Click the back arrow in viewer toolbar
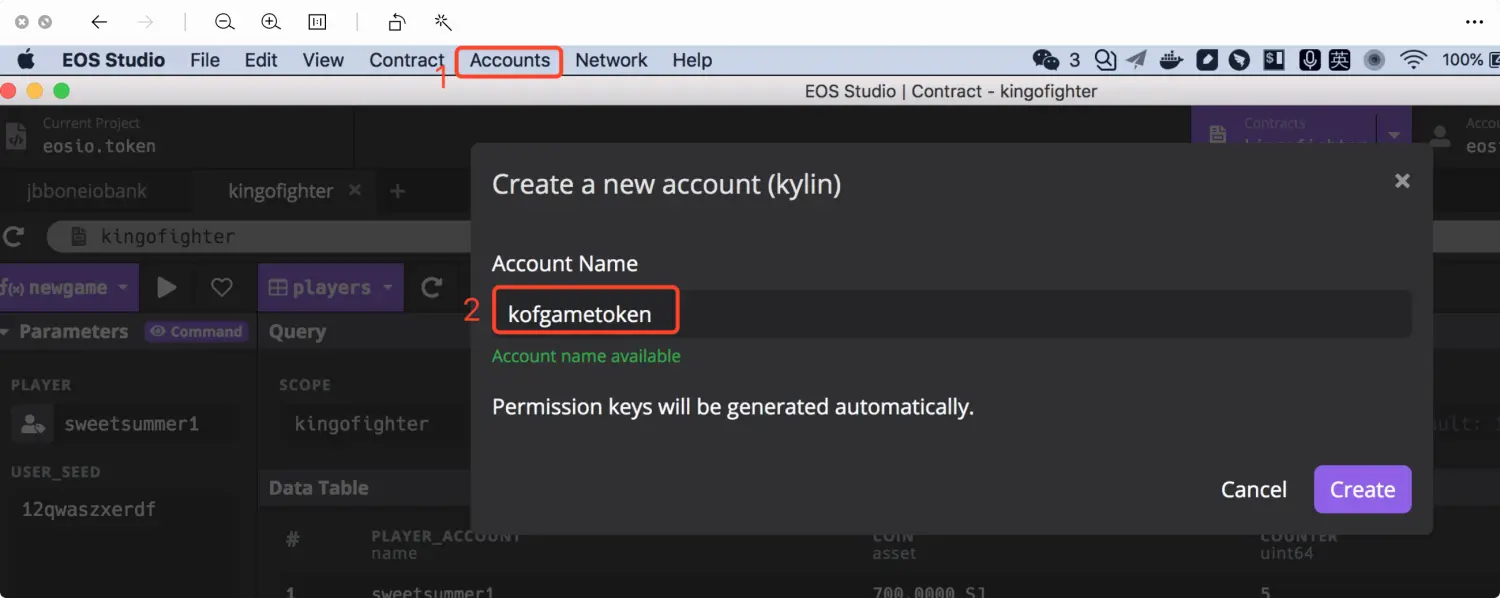This screenshot has height=598, width=1500. point(98,22)
